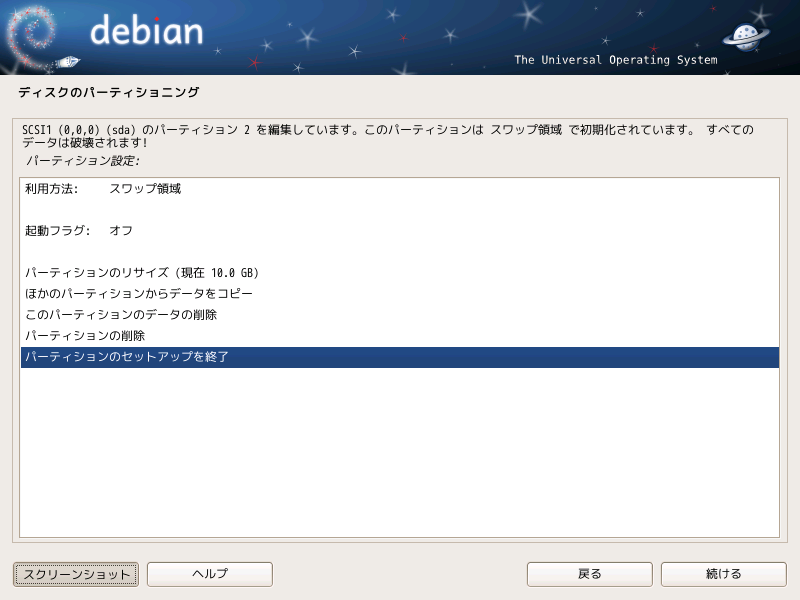The height and width of the screenshot is (600, 800).
Task: Click the ディスクのパーティショニング heading
Action: click(109, 92)
